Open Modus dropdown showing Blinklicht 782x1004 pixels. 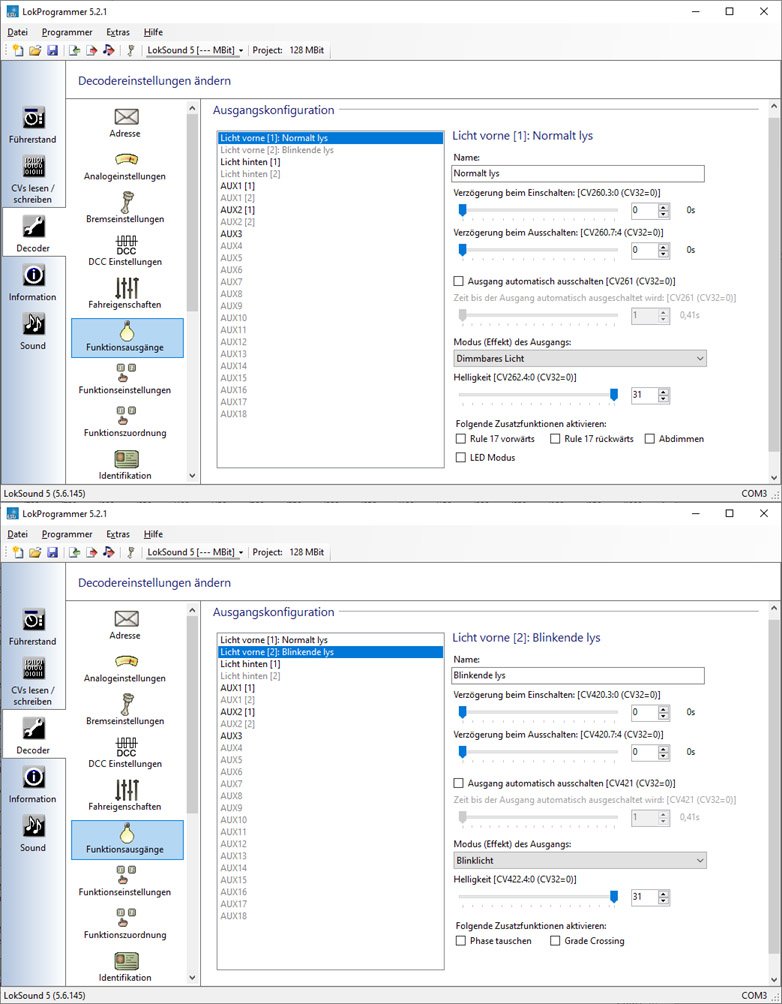[579, 861]
